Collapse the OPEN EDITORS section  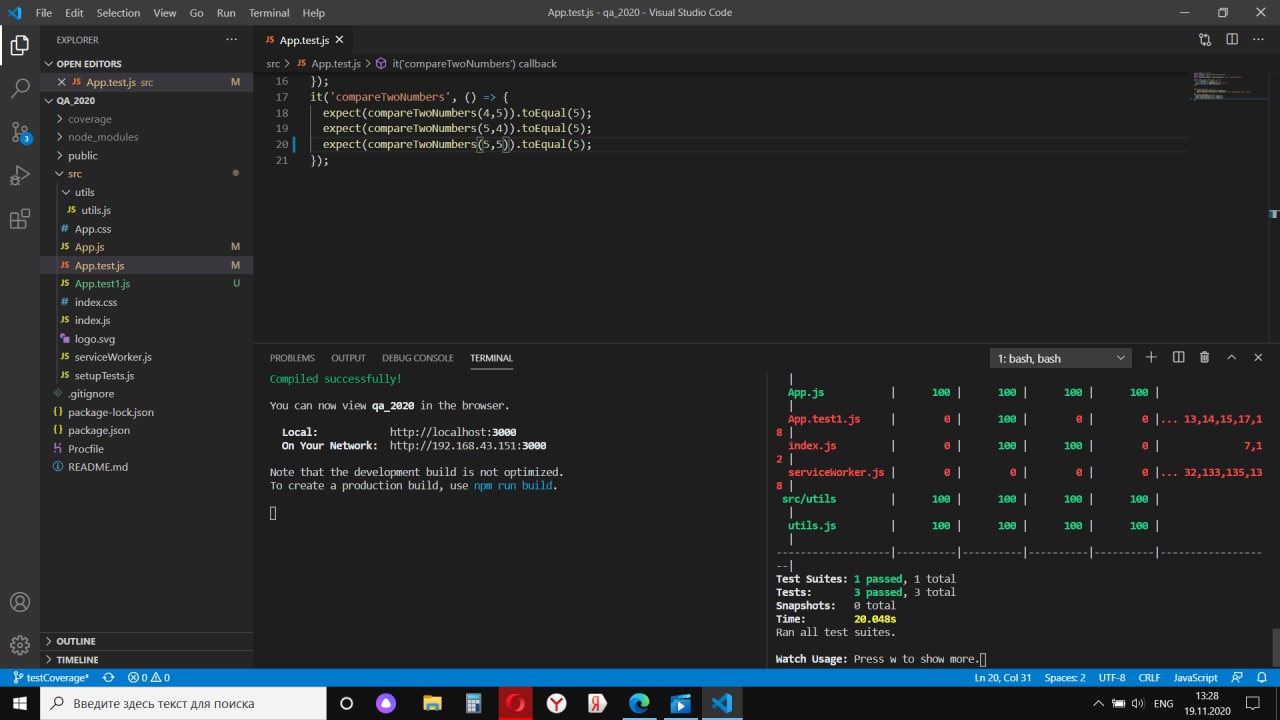coord(147,63)
